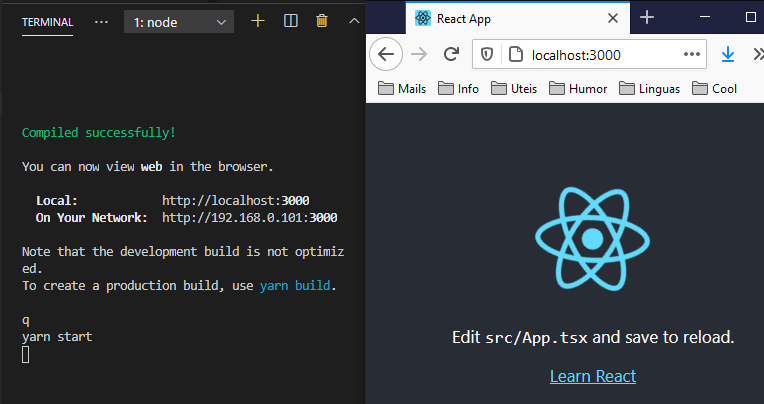Open the Info bookmark folder

click(458, 89)
